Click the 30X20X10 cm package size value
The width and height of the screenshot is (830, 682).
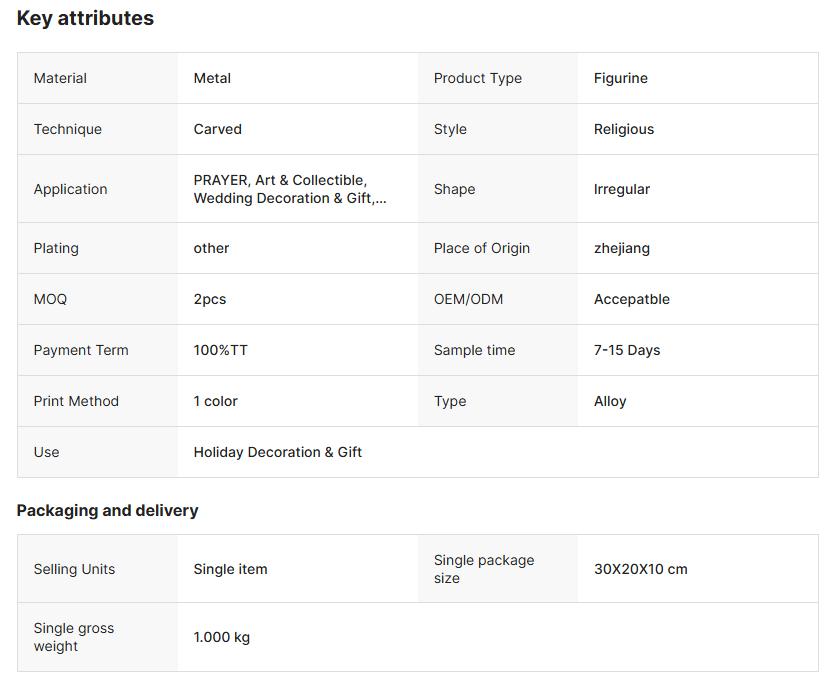(x=640, y=569)
